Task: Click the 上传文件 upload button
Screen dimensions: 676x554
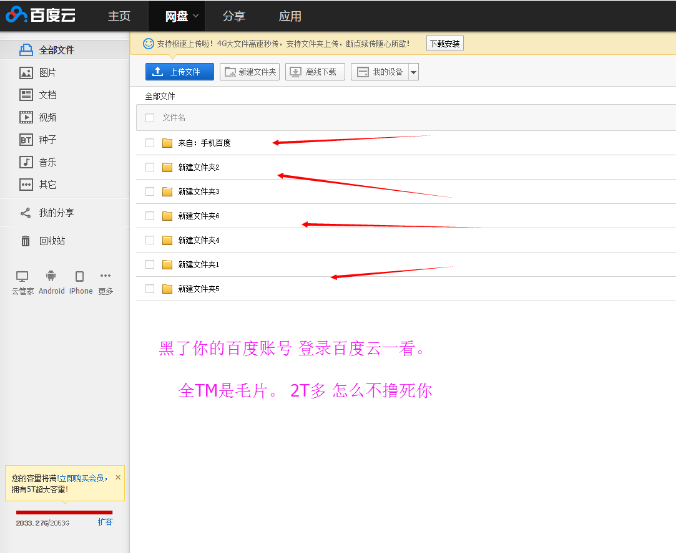Action: [x=179, y=72]
